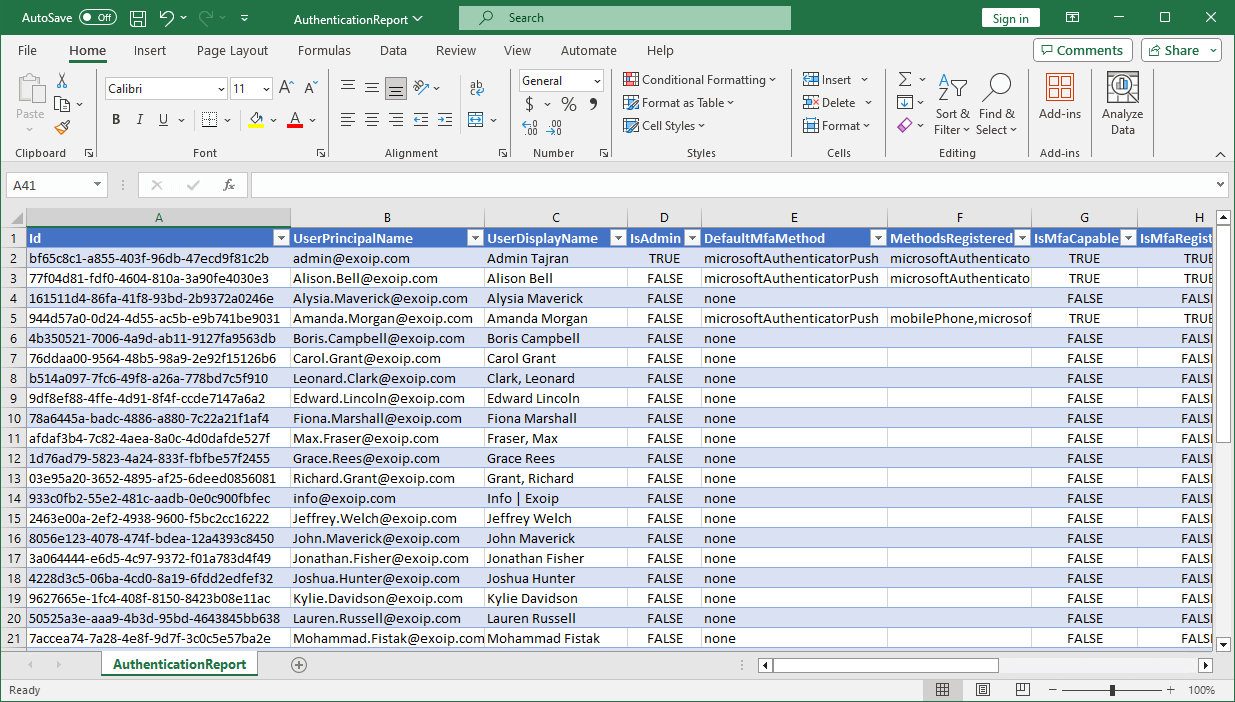This screenshot has height=702, width=1235.
Task: Open the UserPrincipalName column filter dropdown
Action: pyautogui.click(x=474, y=238)
